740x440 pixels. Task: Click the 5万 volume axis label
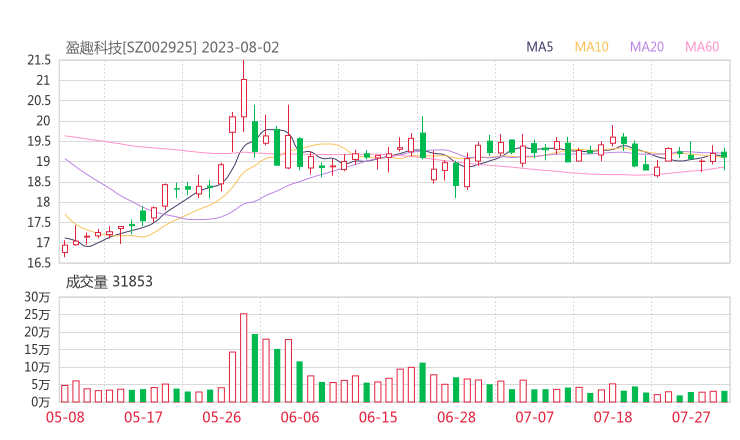(41, 385)
